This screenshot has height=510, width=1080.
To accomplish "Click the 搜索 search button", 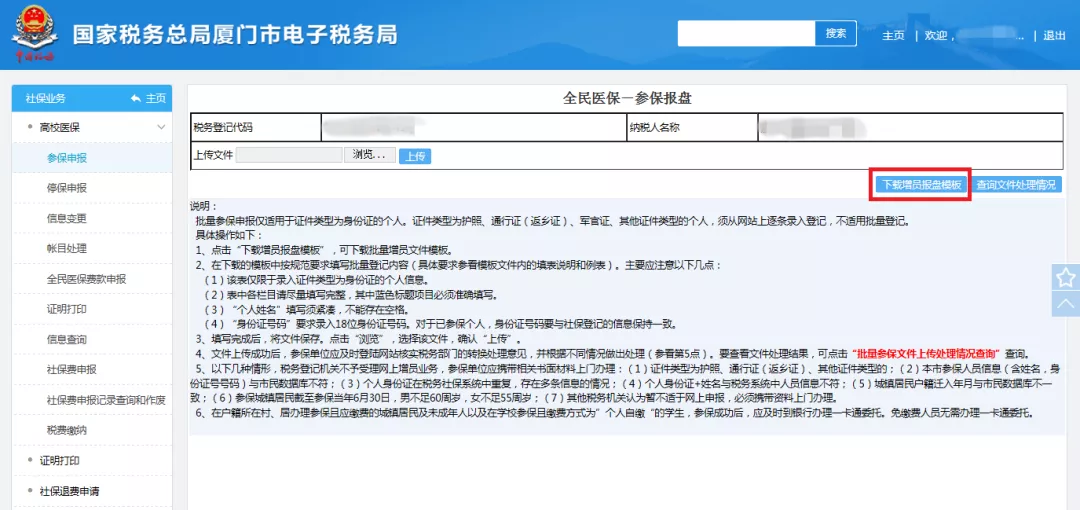I will click(x=835, y=33).
